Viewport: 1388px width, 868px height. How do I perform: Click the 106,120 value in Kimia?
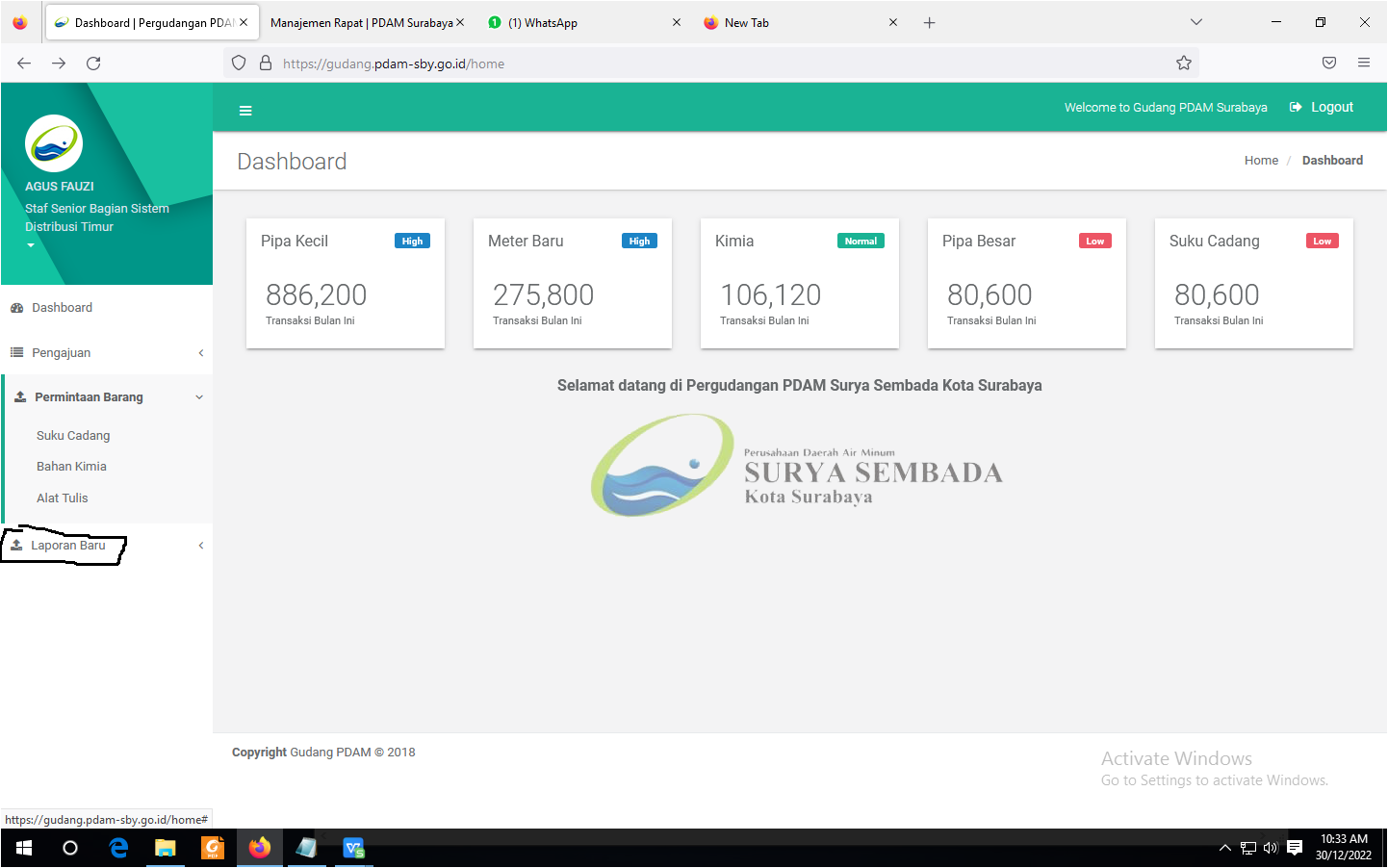(x=770, y=294)
